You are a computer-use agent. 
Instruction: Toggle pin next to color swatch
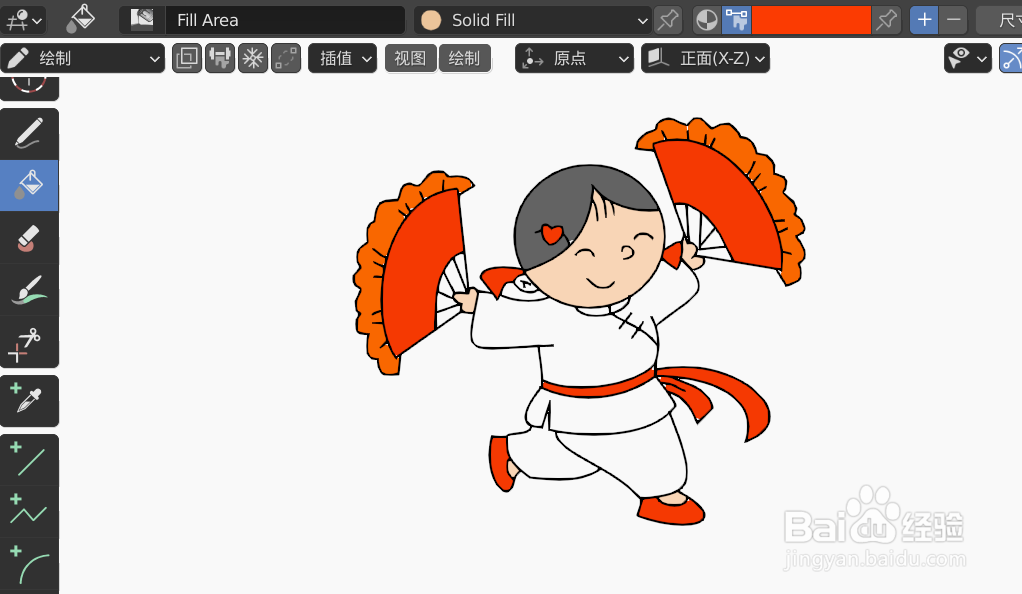point(886,20)
